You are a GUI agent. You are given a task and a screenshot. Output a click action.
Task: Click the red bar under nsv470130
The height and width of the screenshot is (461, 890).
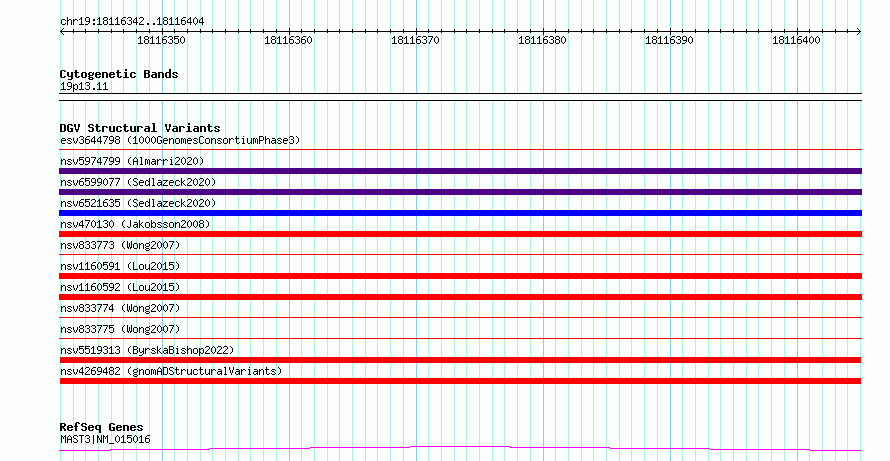pyautogui.click(x=460, y=234)
